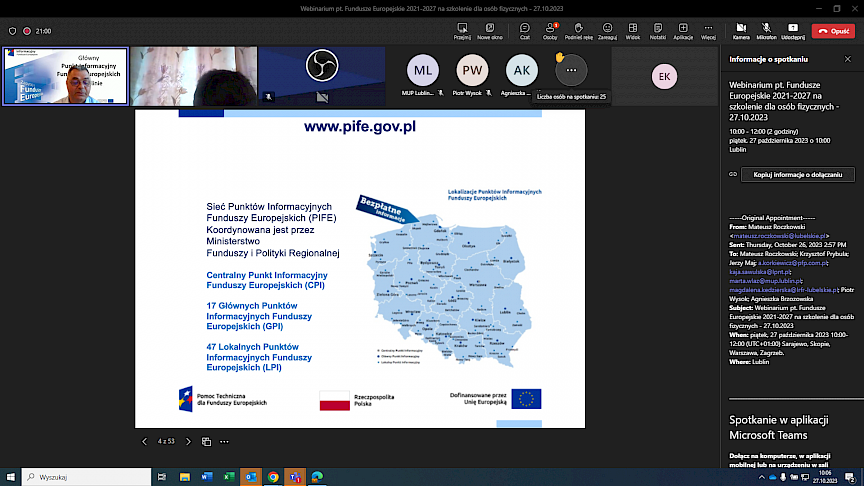The image size is (864, 486).
Task: Click the Przejmij (take control) icon
Action: (x=462, y=31)
